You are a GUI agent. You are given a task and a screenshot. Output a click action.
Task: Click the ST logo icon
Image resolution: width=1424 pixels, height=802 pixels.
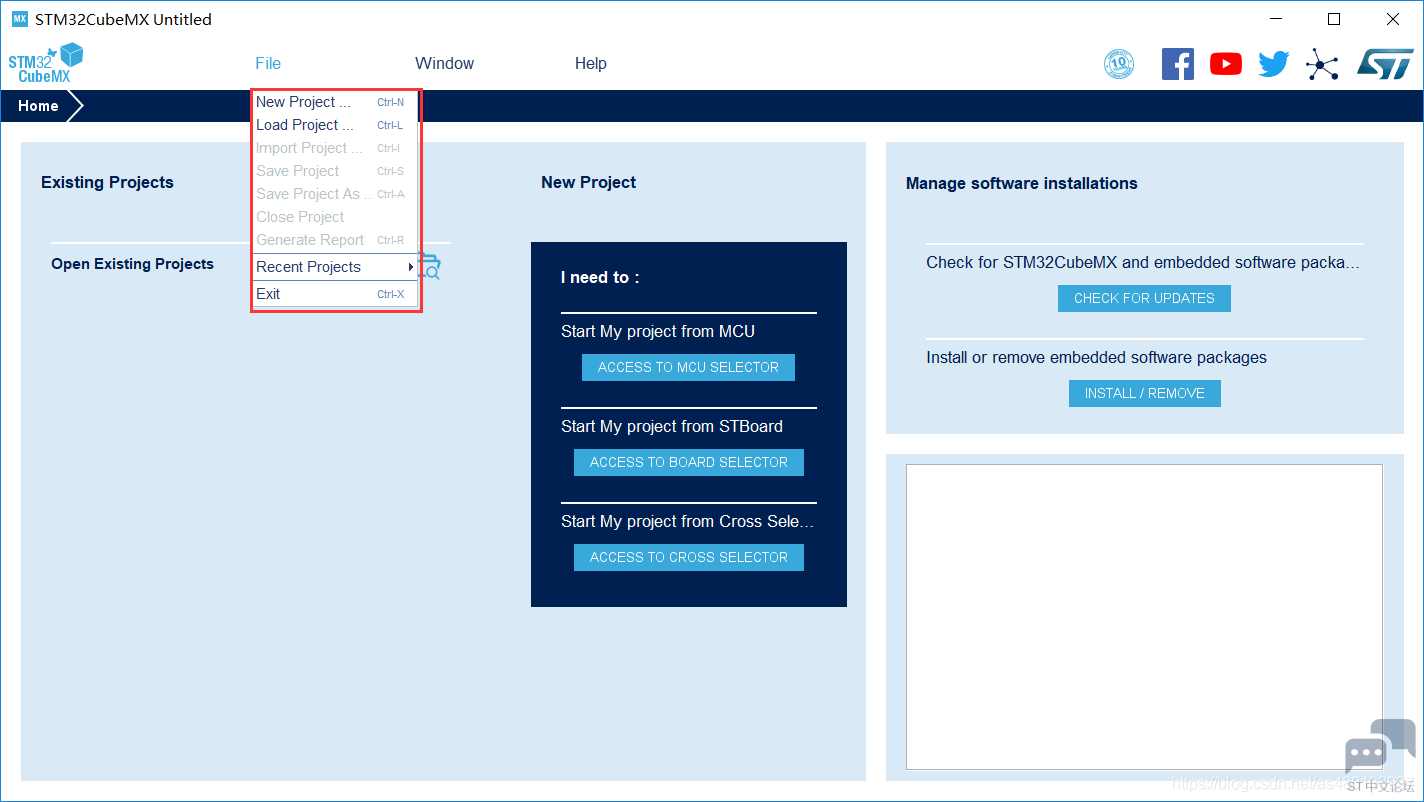click(1385, 64)
